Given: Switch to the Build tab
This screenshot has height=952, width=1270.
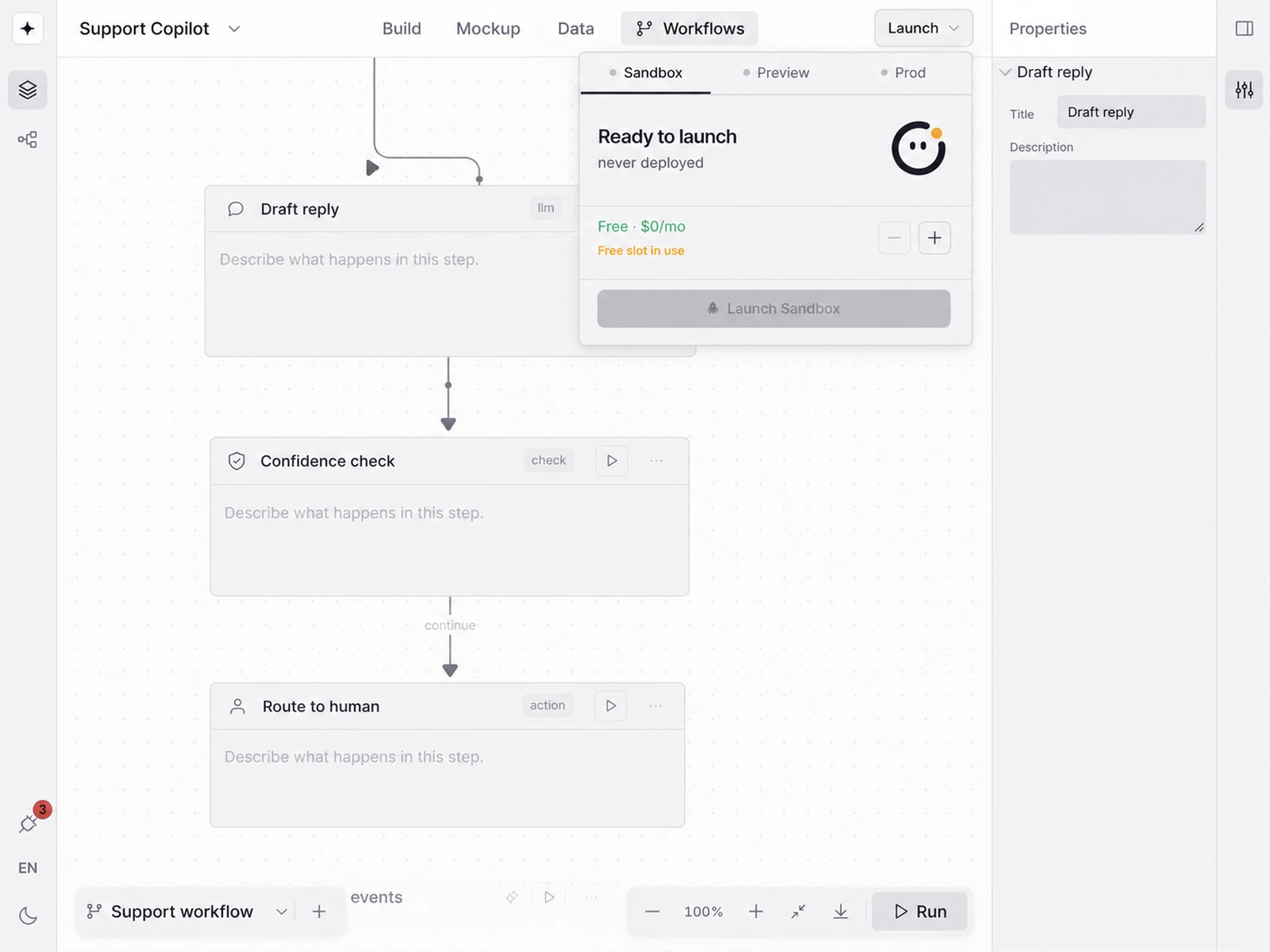Looking at the screenshot, I should pos(402,29).
